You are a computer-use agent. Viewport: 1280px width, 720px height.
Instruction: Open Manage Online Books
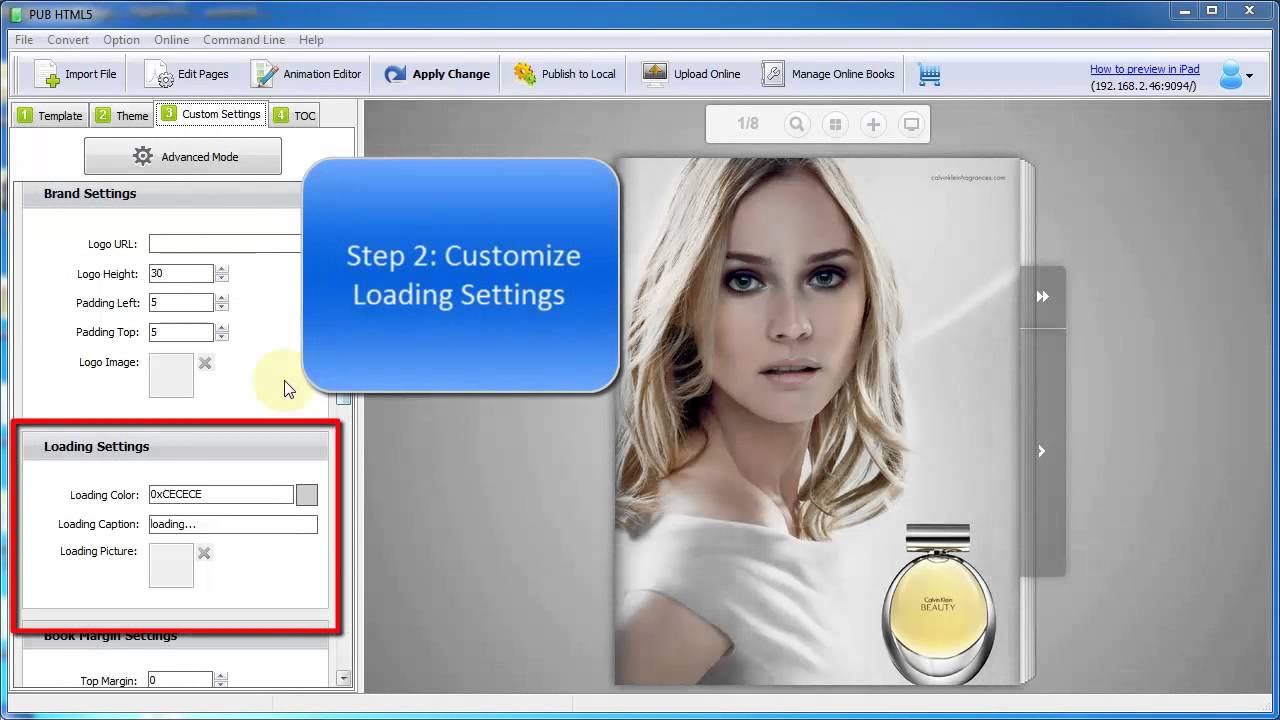[x=828, y=74]
